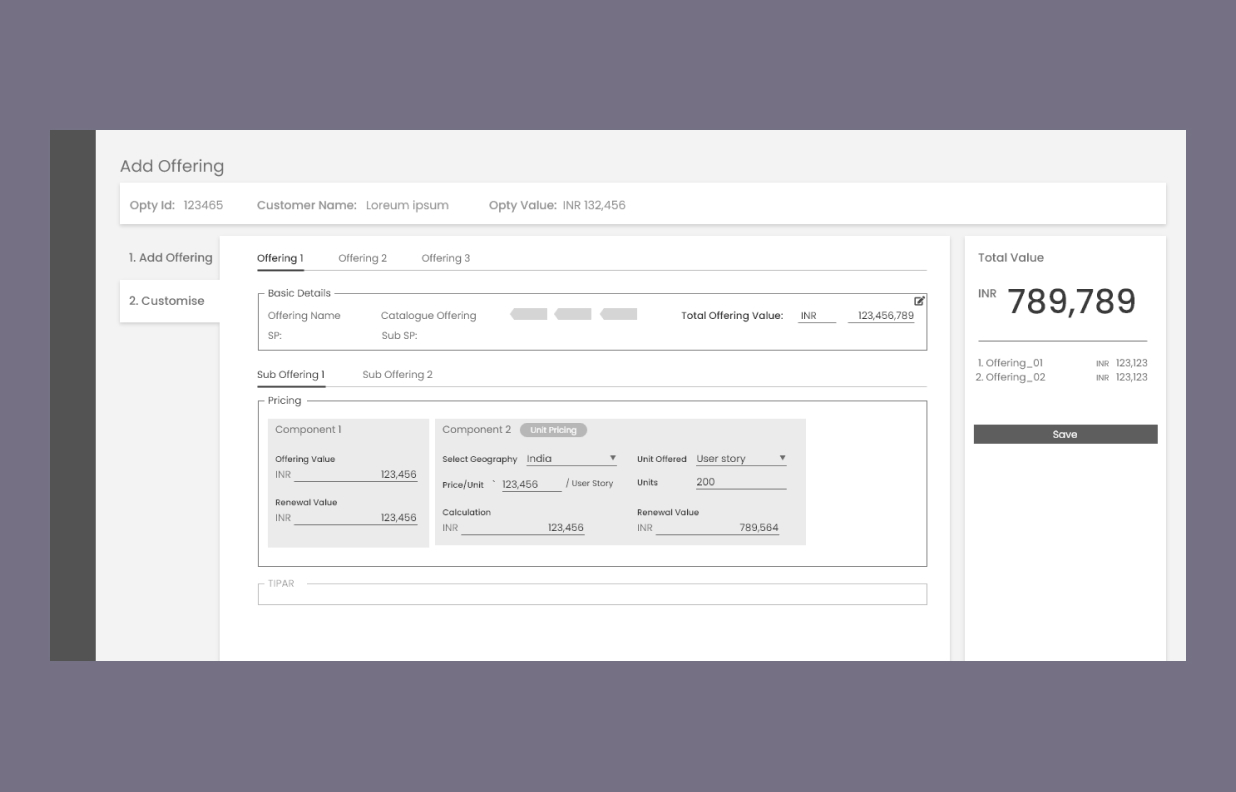Screen dimensions: 1236x792
Task: Click Offering_01 in the Total Value list
Action: (1010, 363)
